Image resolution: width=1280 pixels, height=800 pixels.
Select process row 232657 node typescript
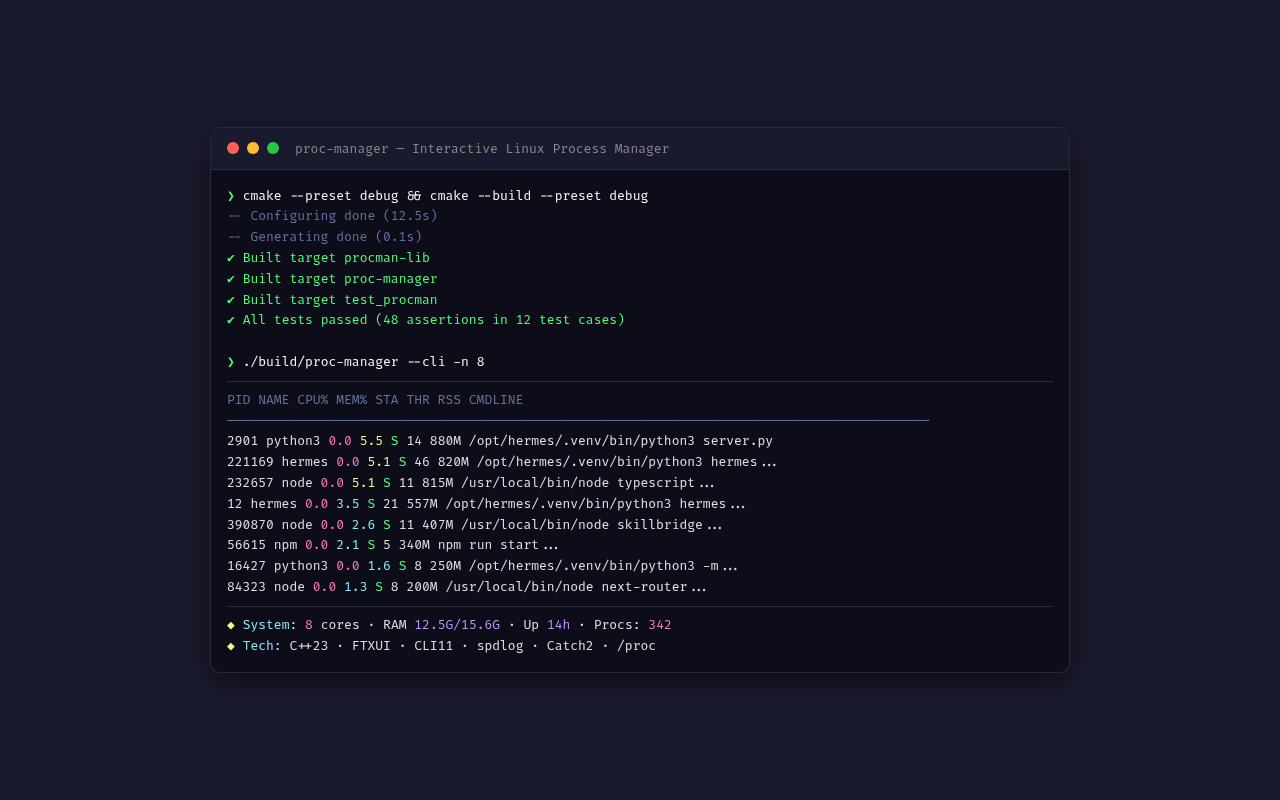point(471,483)
